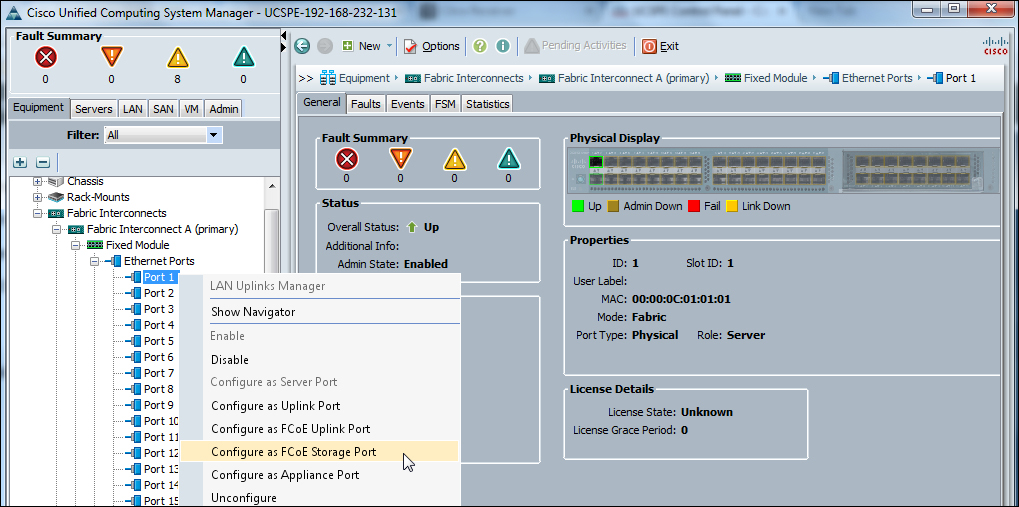Expand the Rack-Mounts tree node

pyautogui.click(x=38, y=197)
